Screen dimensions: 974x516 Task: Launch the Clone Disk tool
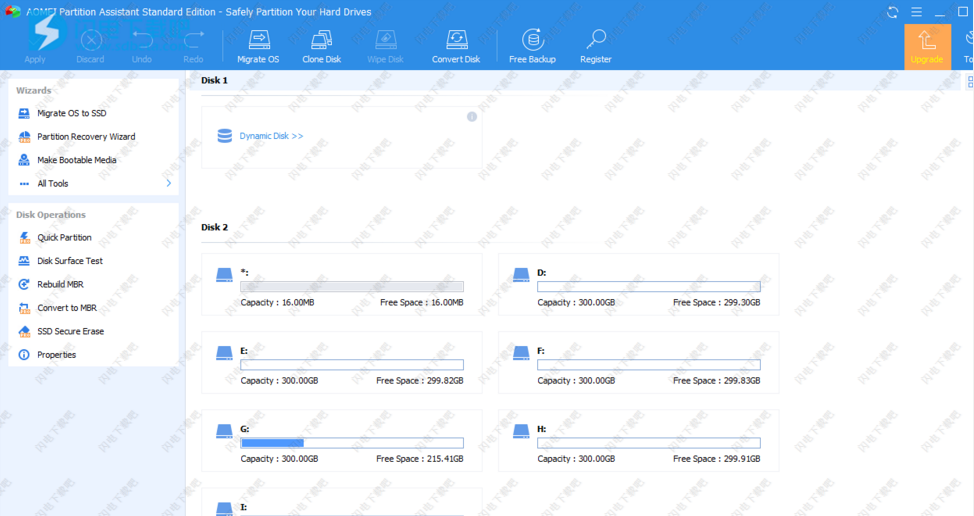click(322, 47)
